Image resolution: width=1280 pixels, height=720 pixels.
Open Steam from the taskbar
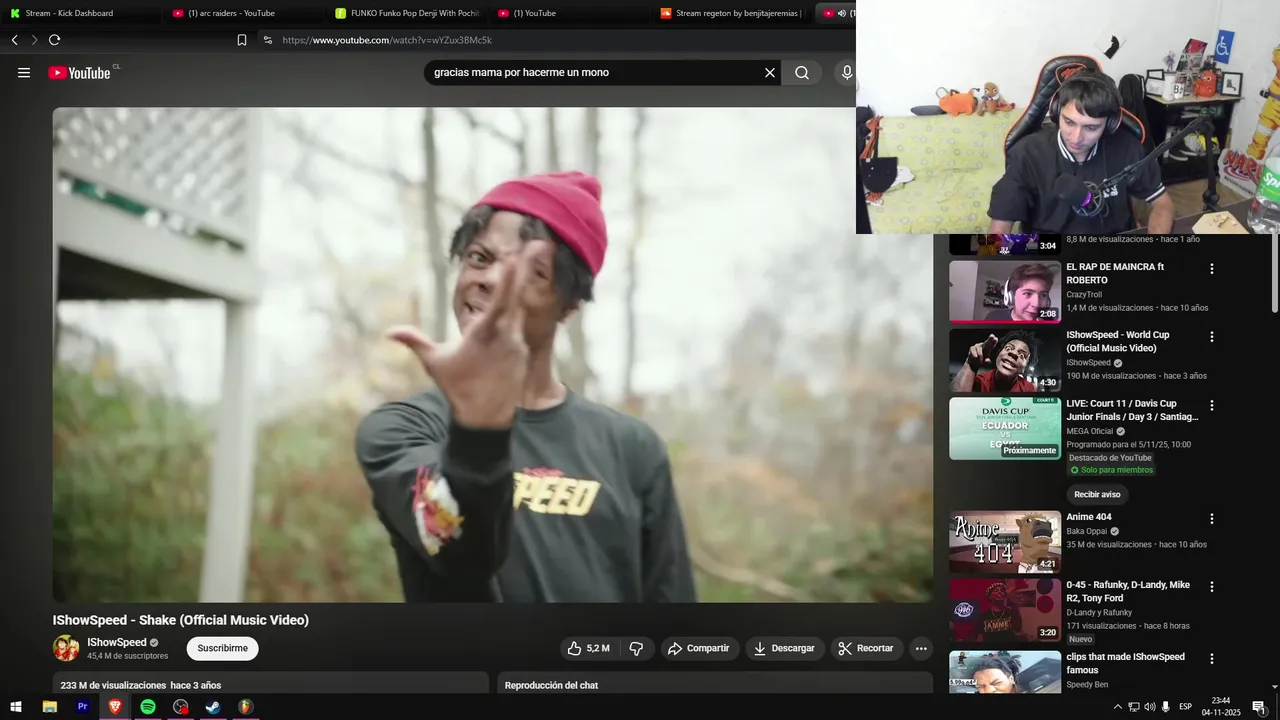(213, 707)
